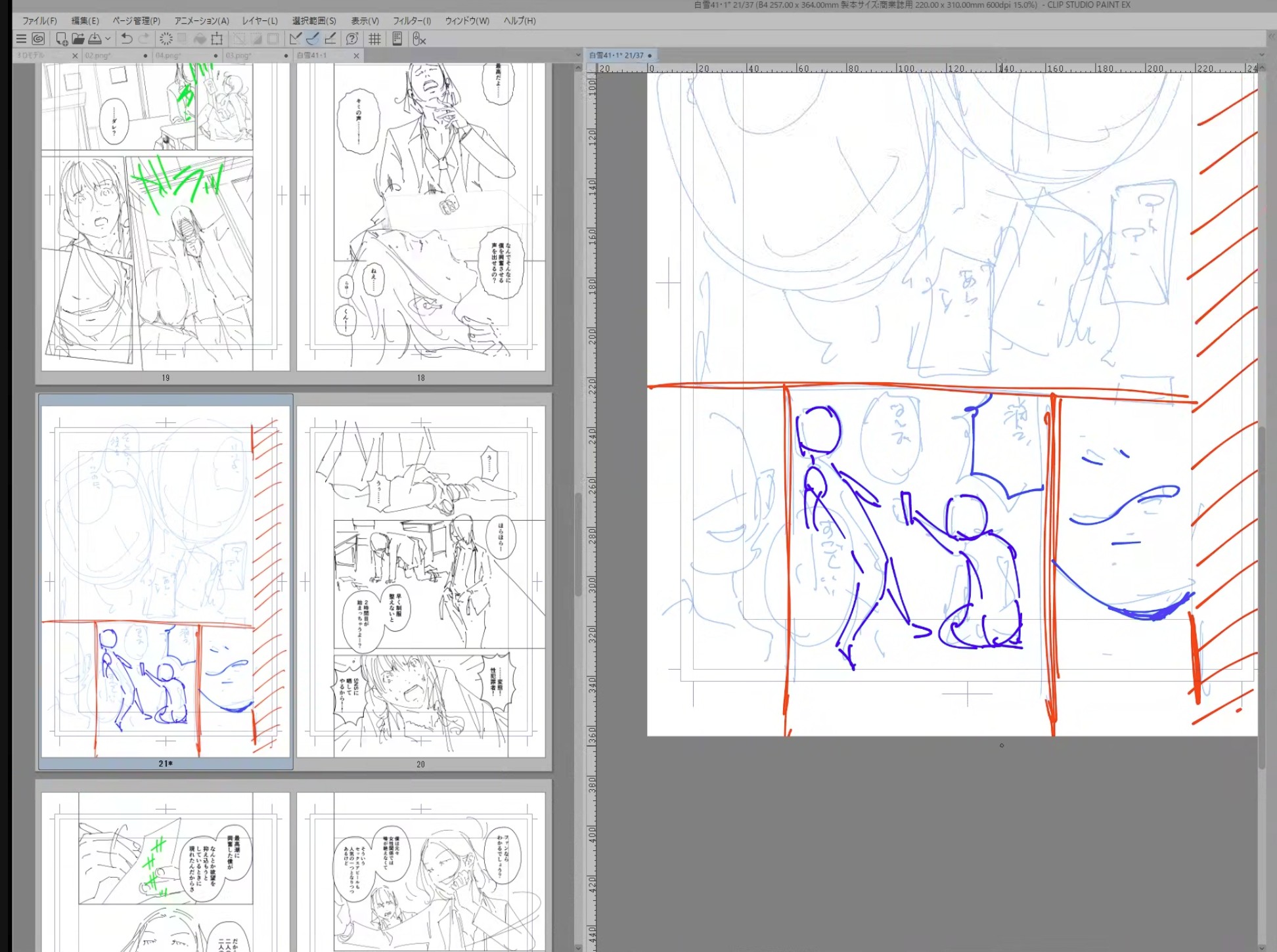Click the CLIP STUDIO swirl icon
The width and height of the screenshot is (1277, 952).
click(38, 39)
